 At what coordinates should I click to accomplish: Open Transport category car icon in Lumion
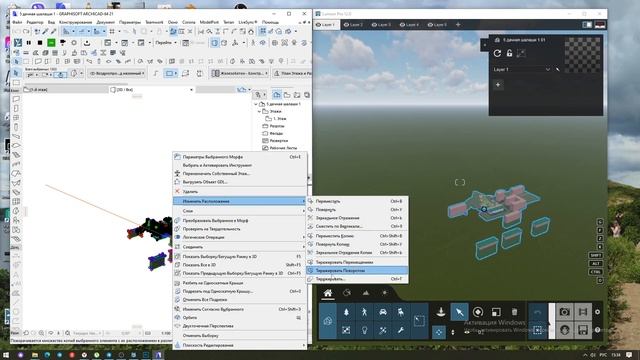[382, 312]
